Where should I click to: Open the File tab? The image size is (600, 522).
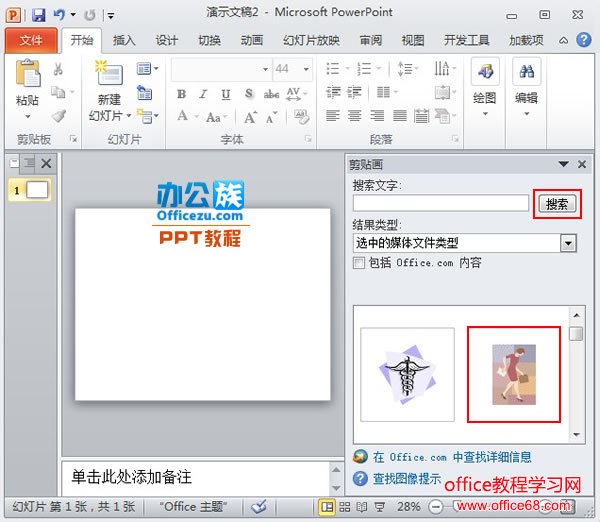pos(31,40)
